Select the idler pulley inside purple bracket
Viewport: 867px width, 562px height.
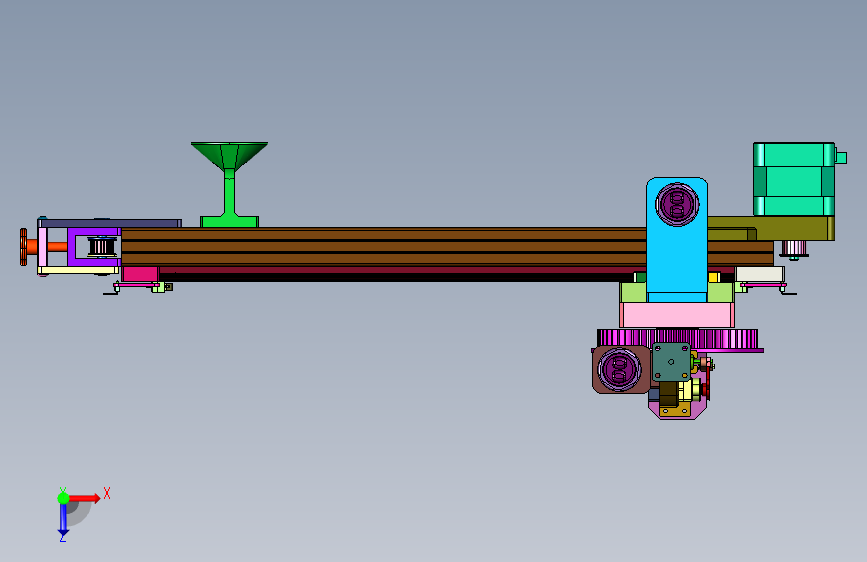coord(102,247)
